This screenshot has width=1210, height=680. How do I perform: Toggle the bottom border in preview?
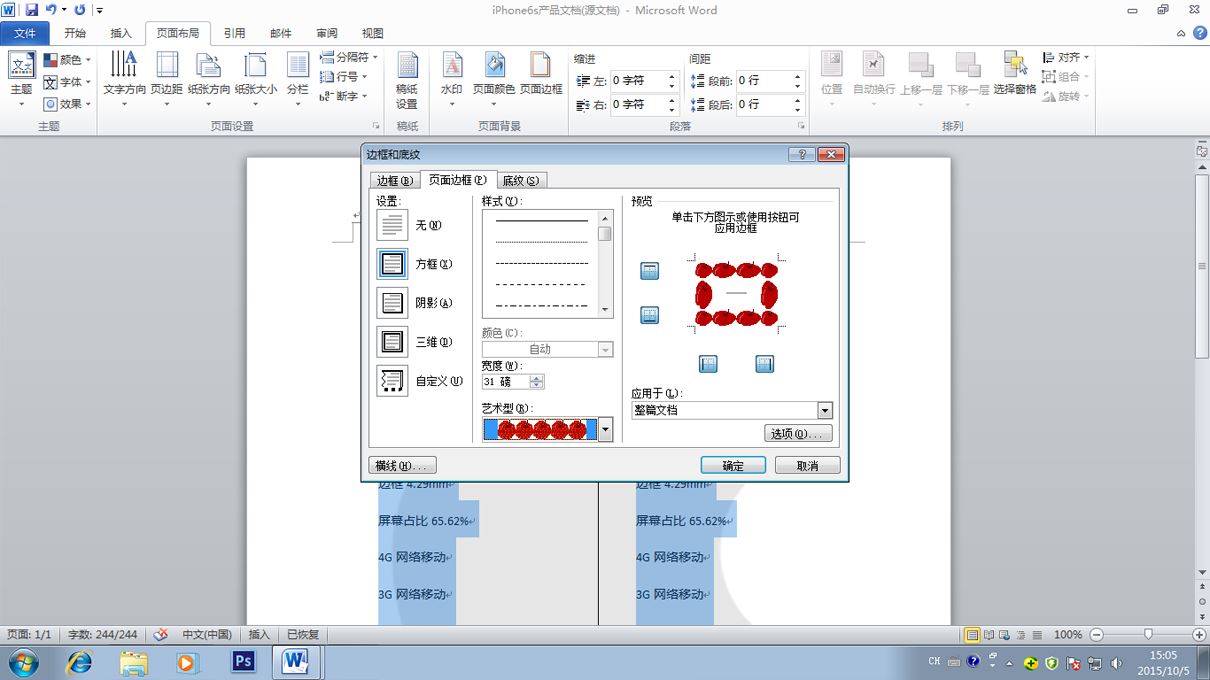(x=650, y=316)
